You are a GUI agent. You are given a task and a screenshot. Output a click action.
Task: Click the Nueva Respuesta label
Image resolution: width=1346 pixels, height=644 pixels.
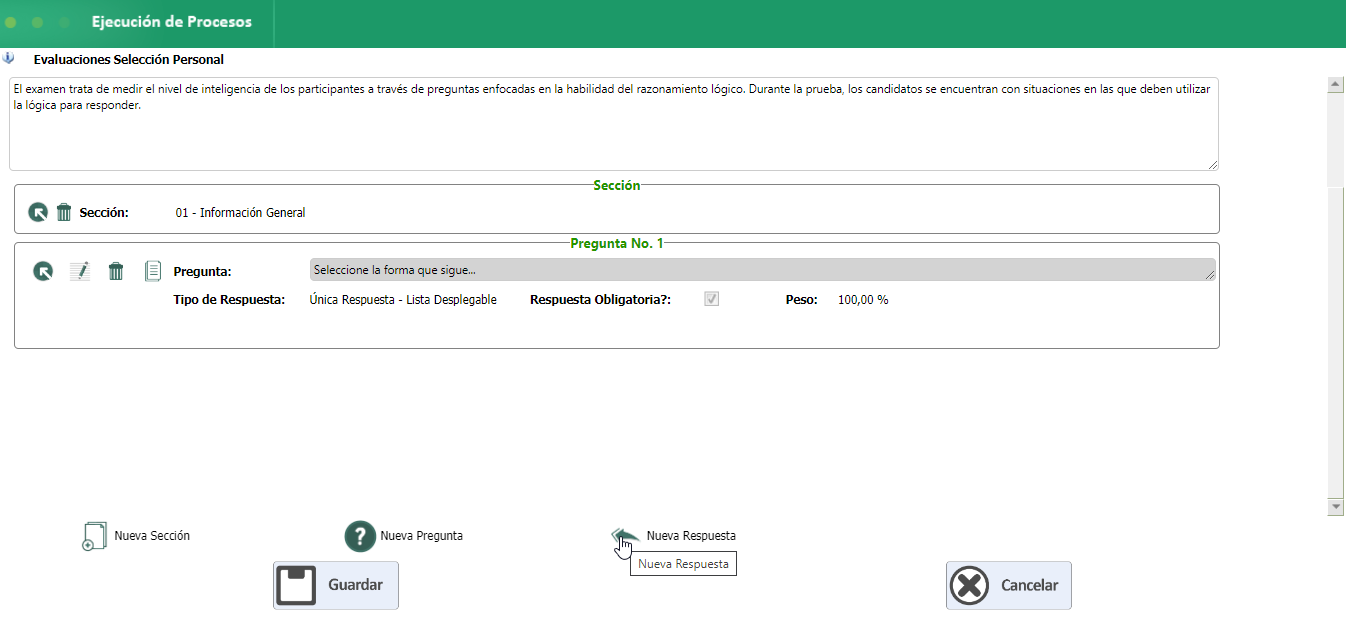coord(691,536)
